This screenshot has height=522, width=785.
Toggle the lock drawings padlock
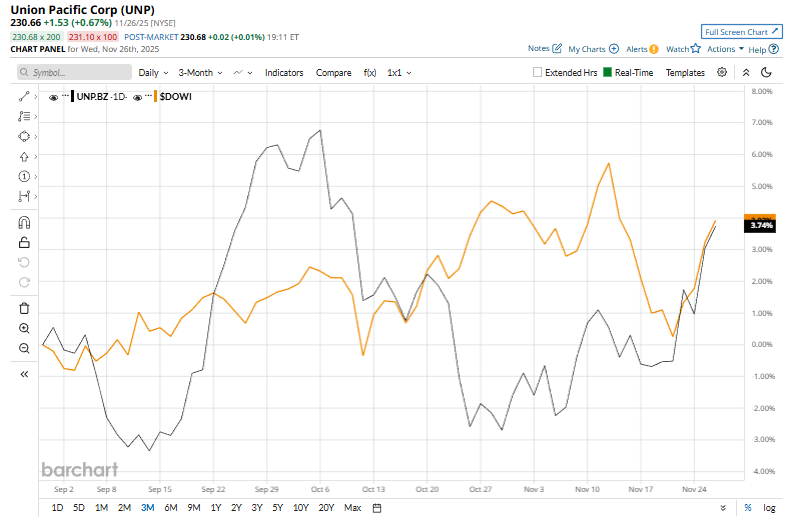click(24, 242)
